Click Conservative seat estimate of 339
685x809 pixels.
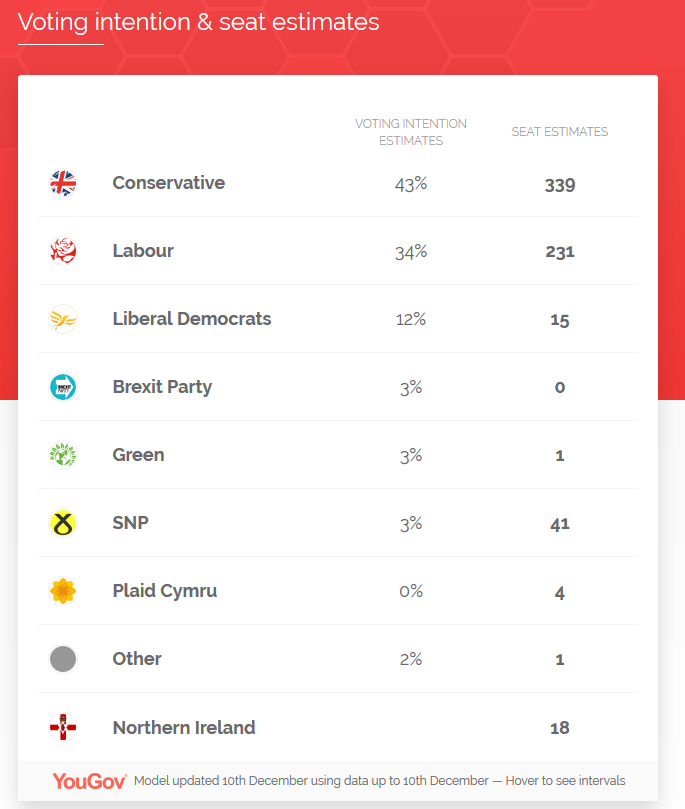(559, 184)
